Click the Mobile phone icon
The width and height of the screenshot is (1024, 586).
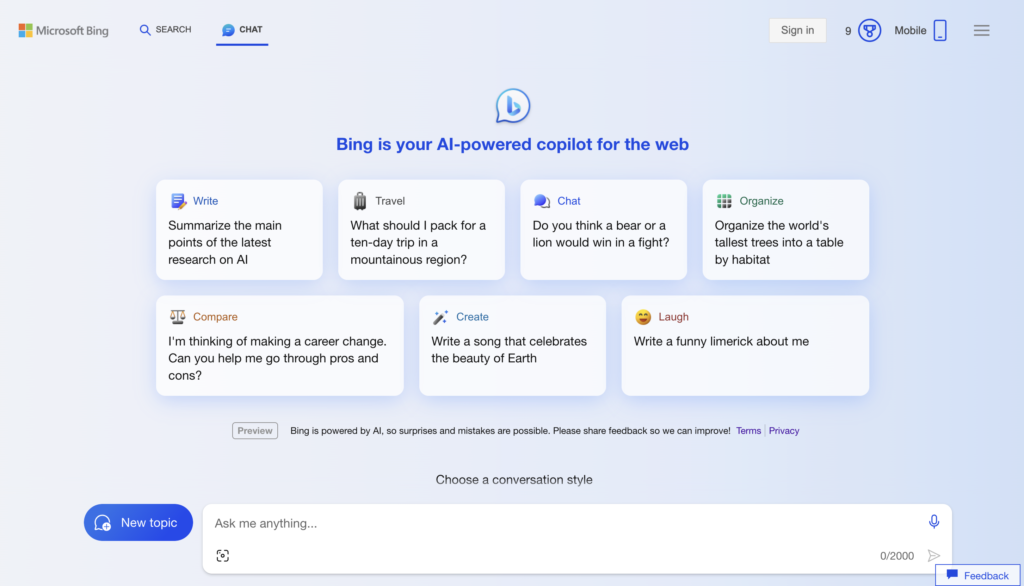(x=940, y=30)
